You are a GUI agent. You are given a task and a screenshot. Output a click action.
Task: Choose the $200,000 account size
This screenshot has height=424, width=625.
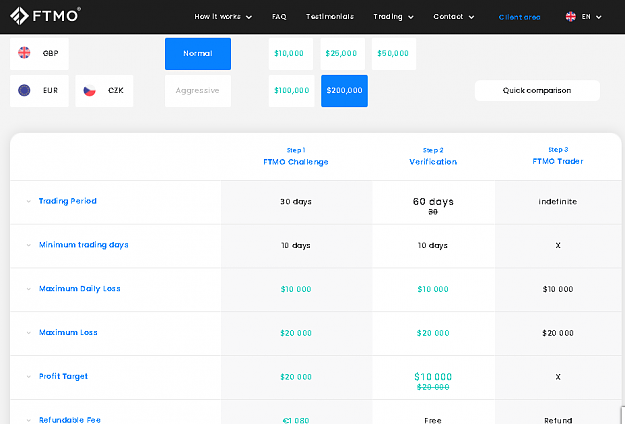coord(344,91)
